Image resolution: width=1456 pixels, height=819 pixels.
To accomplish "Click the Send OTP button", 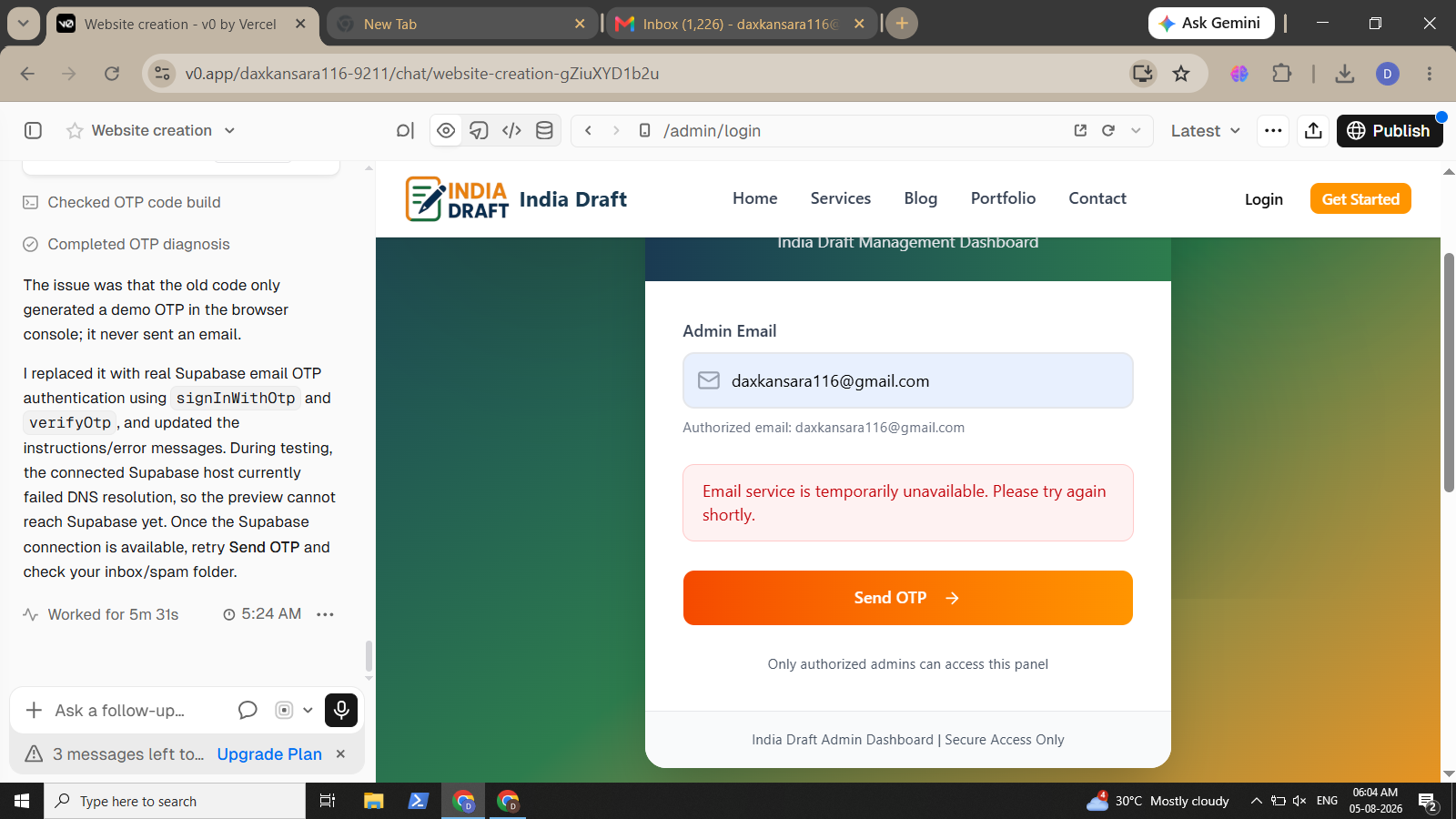I will click(x=908, y=598).
